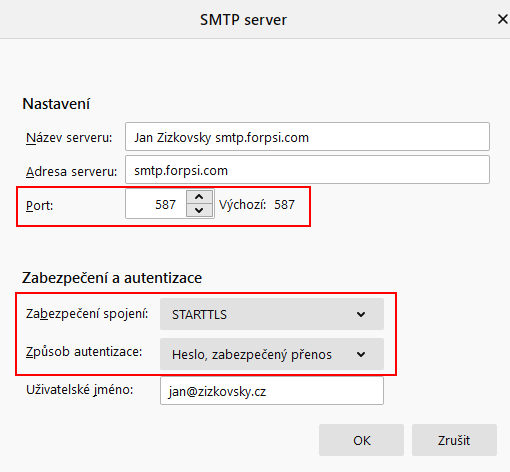The width and height of the screenshot is (510, 472).
Task: Cancel with the Zrušit button
Action: [454, 440]
